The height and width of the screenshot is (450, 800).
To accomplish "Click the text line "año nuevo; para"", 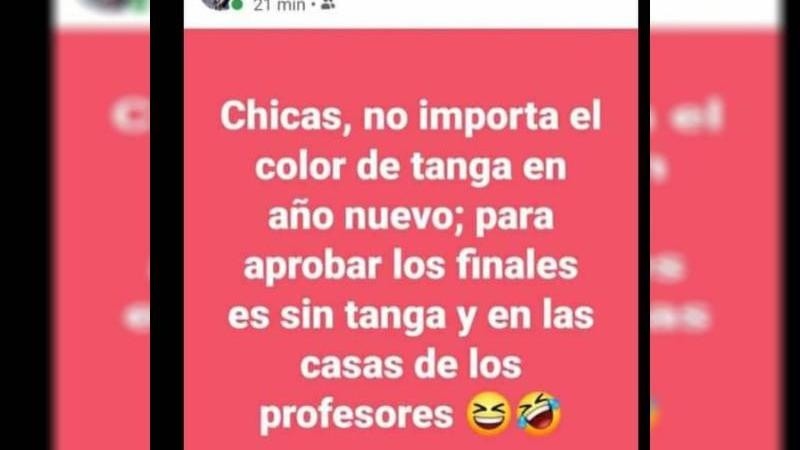I will (x=411, y=217).
